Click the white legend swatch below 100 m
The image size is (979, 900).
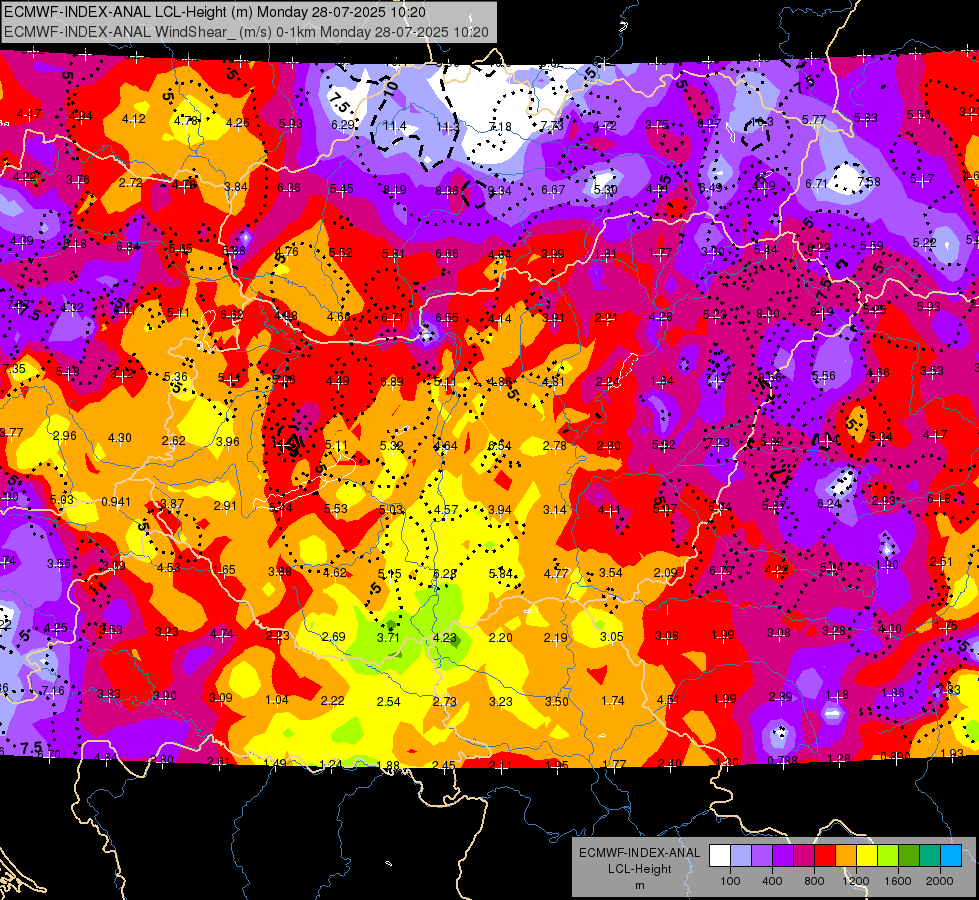coord(720,856)
